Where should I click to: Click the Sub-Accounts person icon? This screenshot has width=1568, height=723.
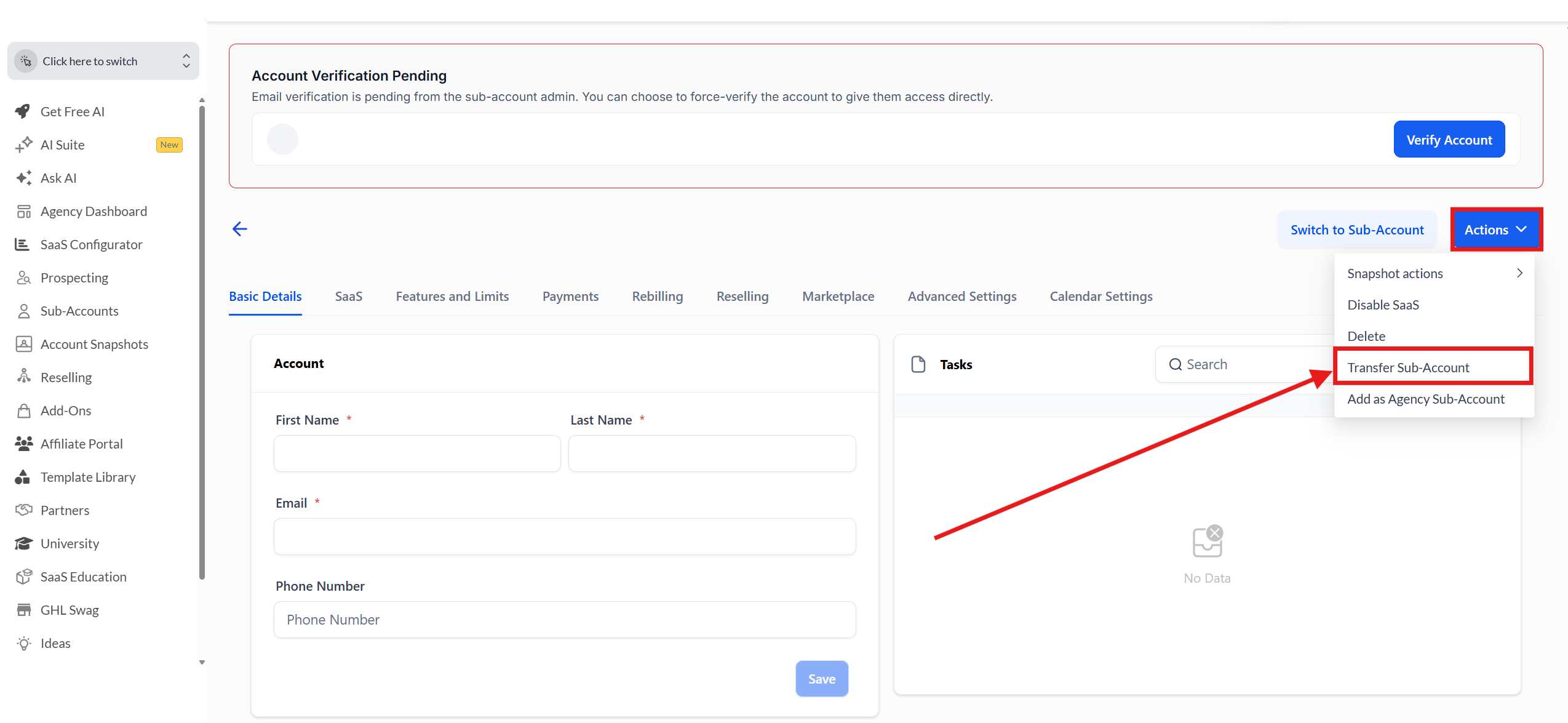(23, 311)
